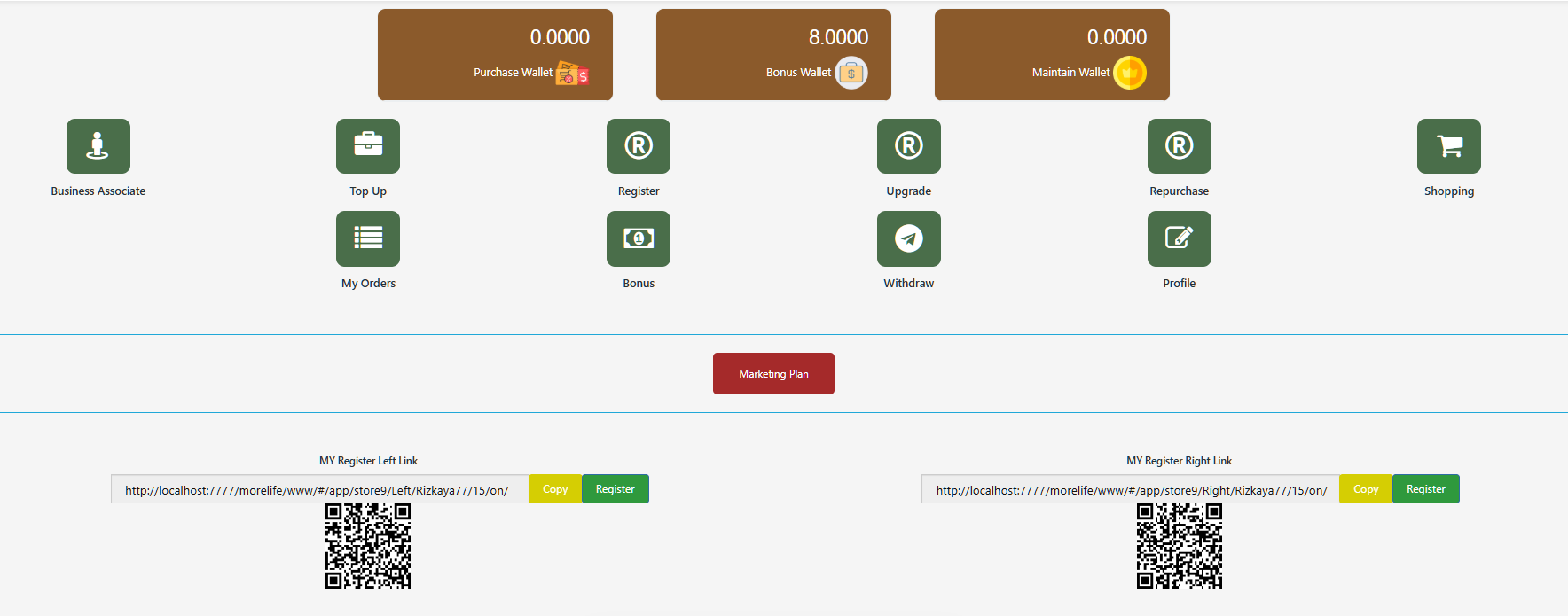Go to the Shopping cart icon

click(x=1449, y=146)
